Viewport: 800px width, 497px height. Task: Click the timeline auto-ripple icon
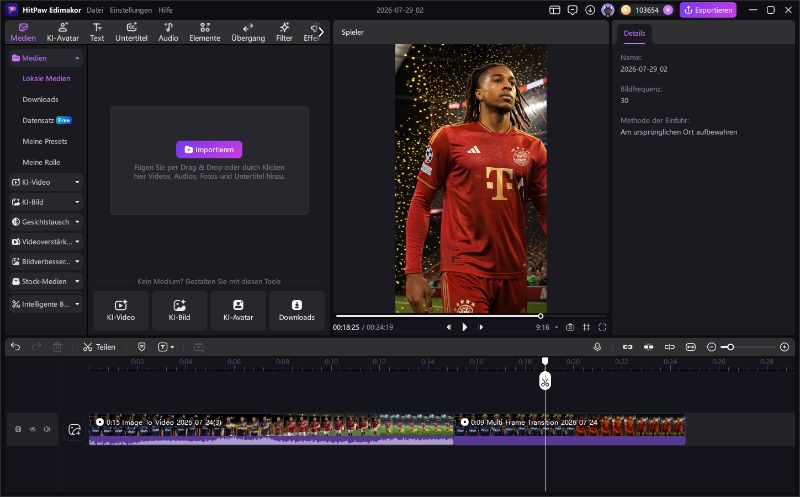pyautogui.click(x=648, y=347)
